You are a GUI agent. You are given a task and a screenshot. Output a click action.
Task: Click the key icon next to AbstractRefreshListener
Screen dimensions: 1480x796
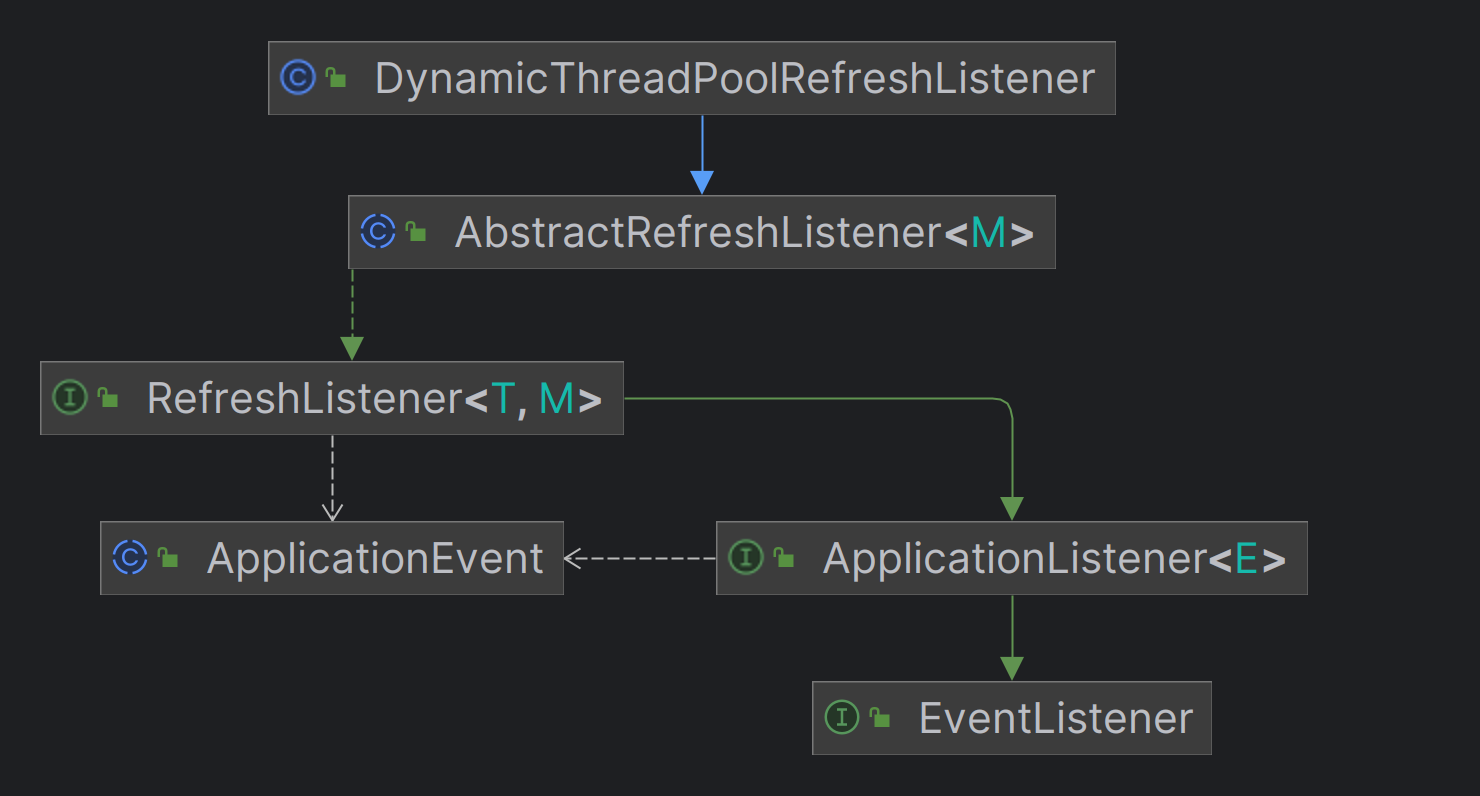coord(415,232)
